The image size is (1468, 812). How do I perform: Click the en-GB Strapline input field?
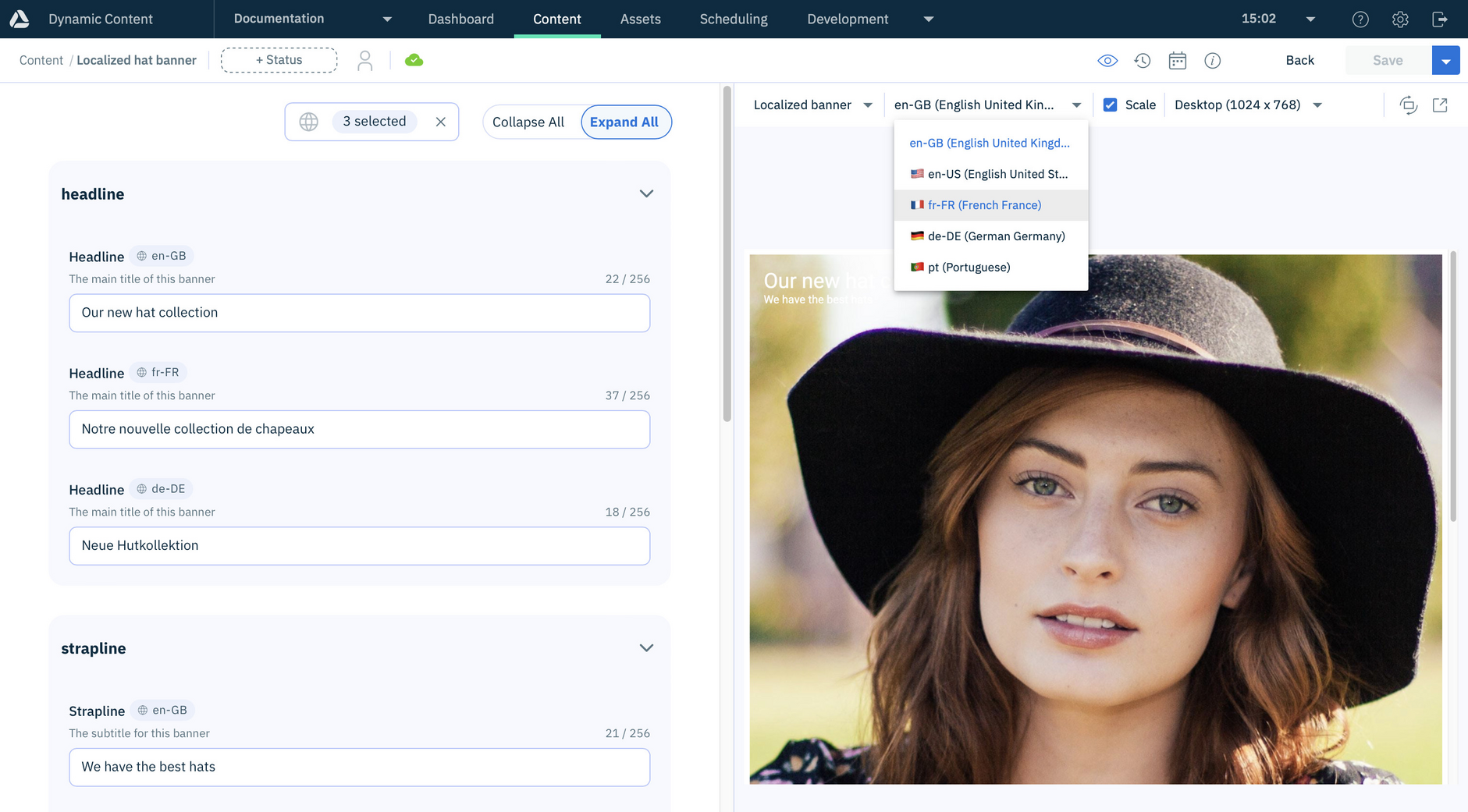tap(360, 768)
